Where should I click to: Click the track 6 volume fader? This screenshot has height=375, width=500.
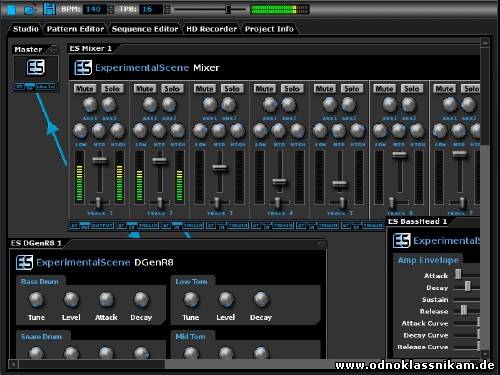(400, 155)
